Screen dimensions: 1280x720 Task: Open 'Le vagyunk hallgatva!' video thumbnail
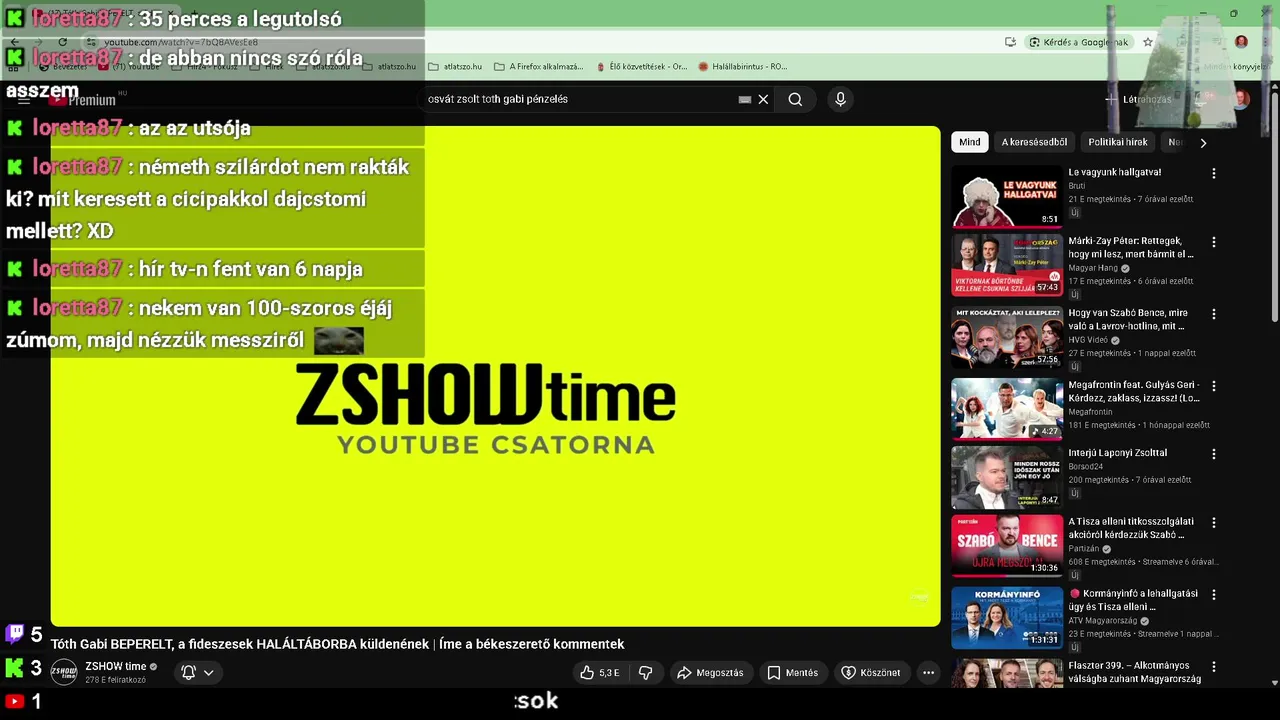click(1007, 196)
